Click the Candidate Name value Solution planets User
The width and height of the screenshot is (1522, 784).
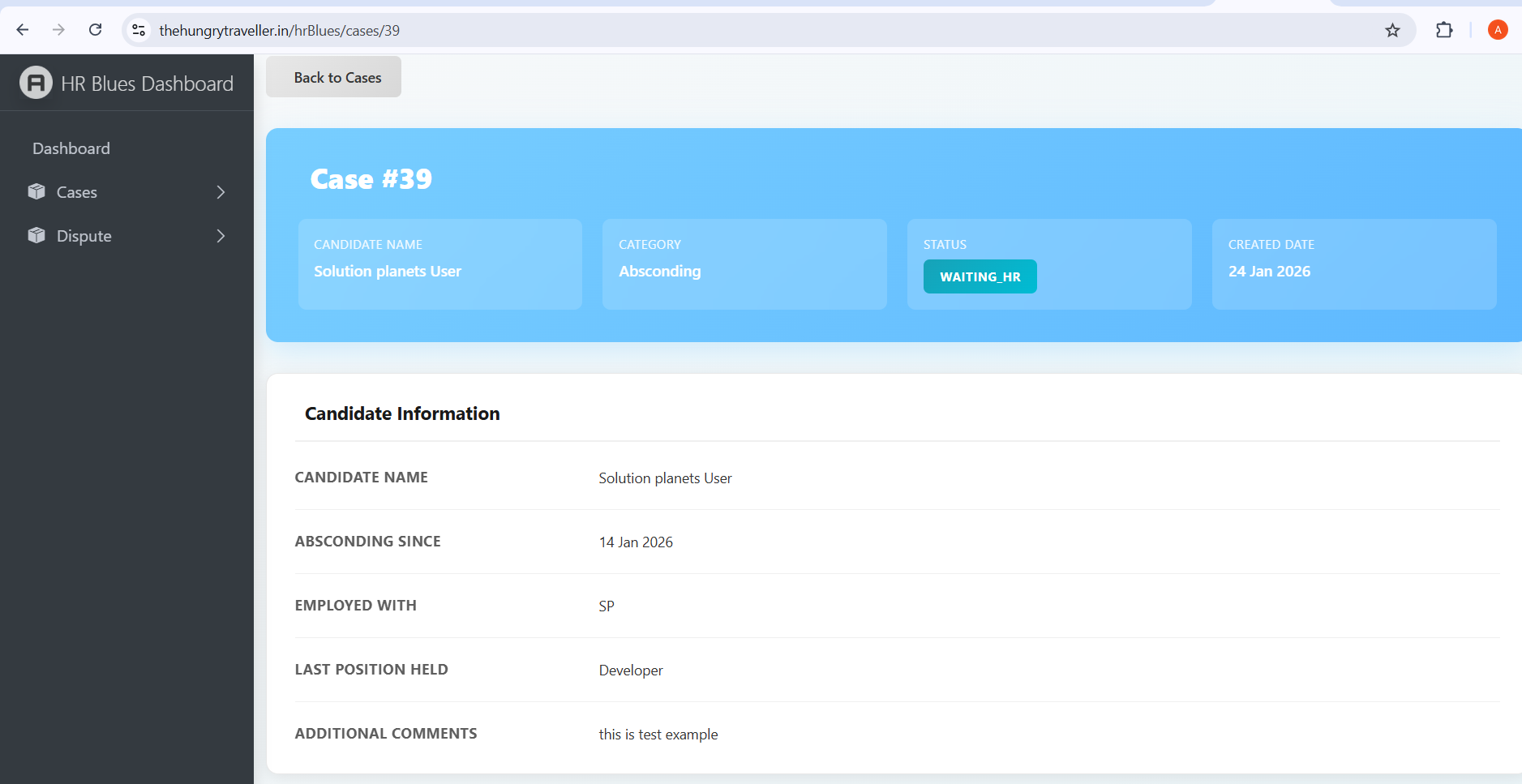(664, 478)
